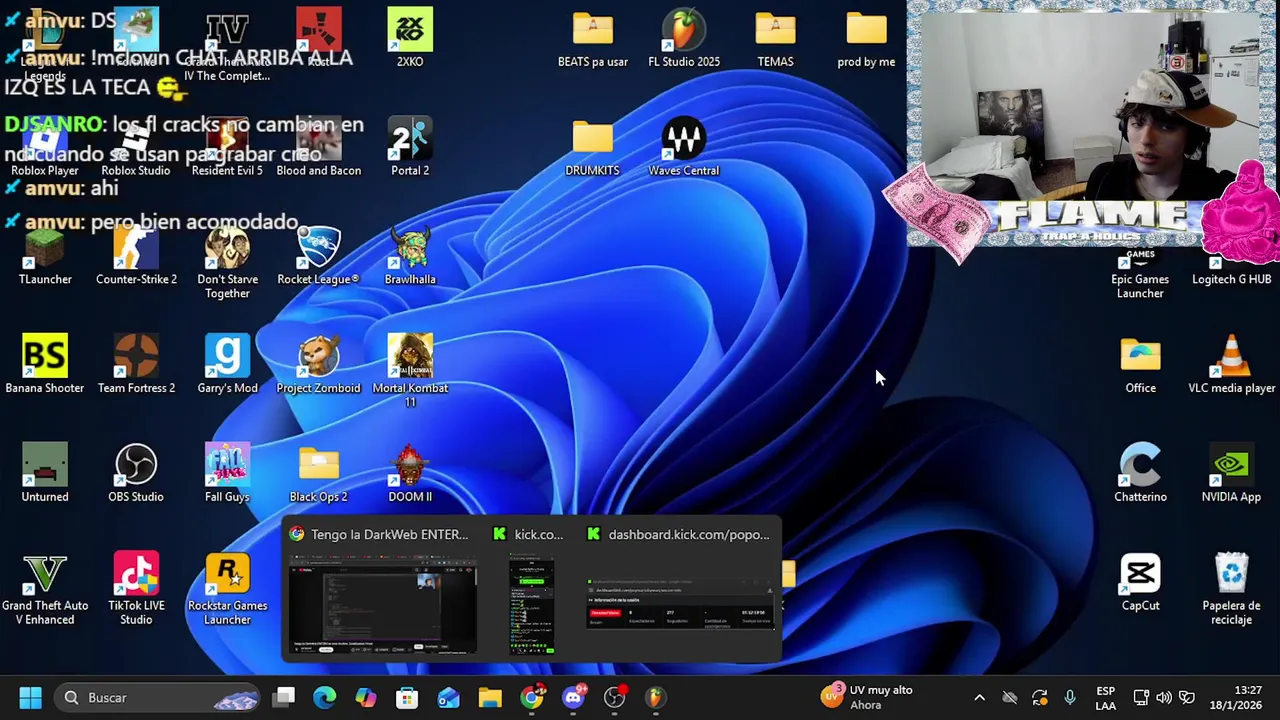Open the Office folder on desktop
1280x720 pixels.
(x=1140, y=365)
